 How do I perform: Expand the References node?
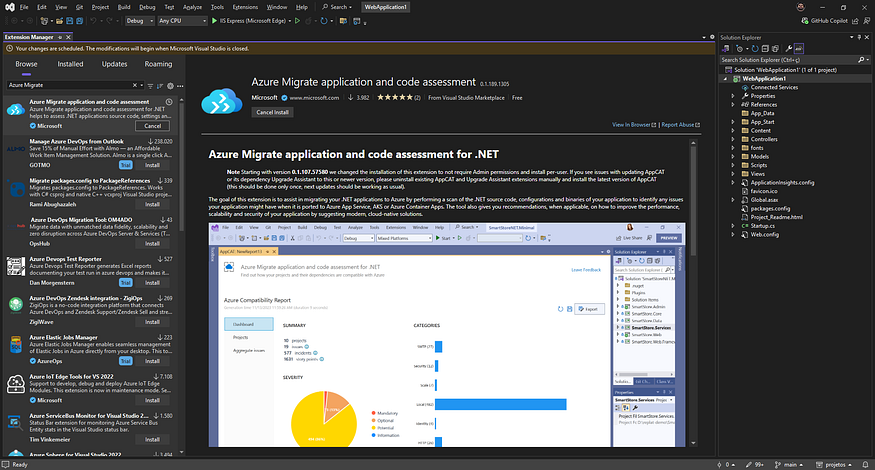[733, 104]
